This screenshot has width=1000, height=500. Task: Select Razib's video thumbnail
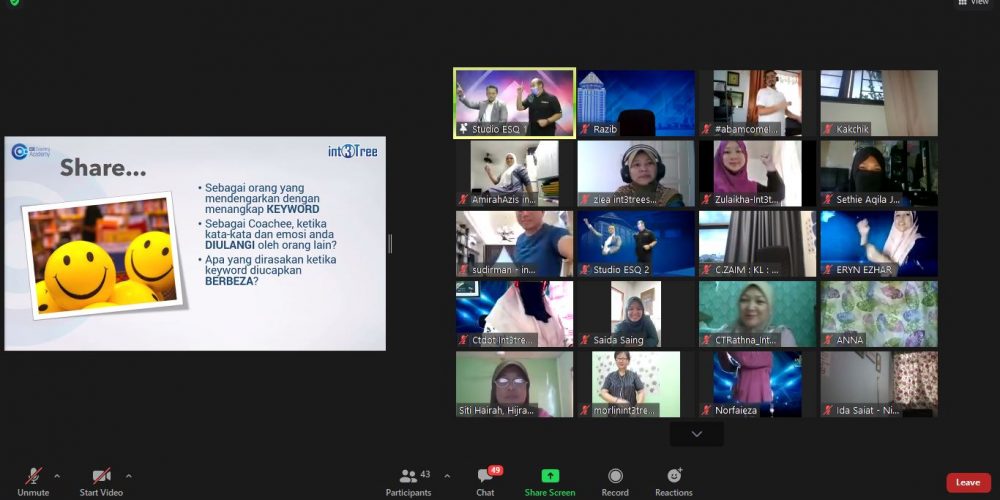pos(636,102)
